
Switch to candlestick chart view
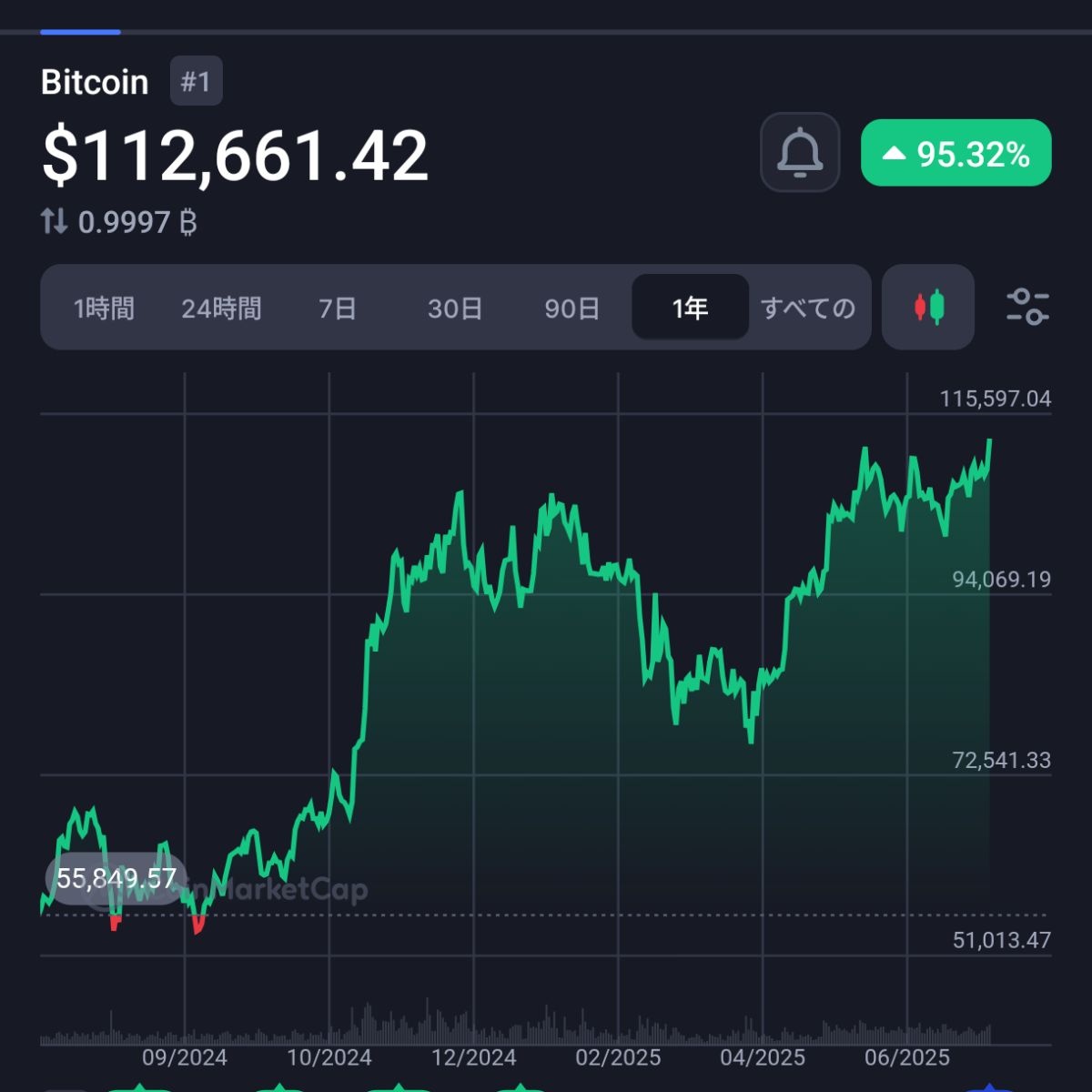click(928, 308)
